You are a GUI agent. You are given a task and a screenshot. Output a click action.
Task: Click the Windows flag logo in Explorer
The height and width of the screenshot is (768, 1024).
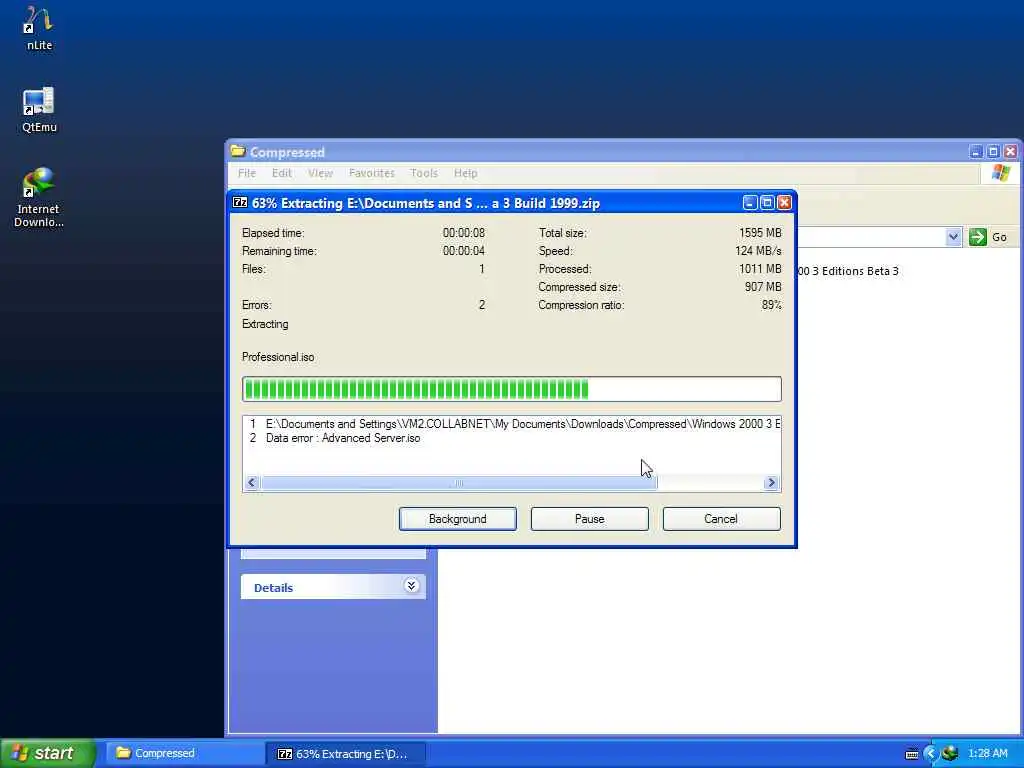(1000, 173)
